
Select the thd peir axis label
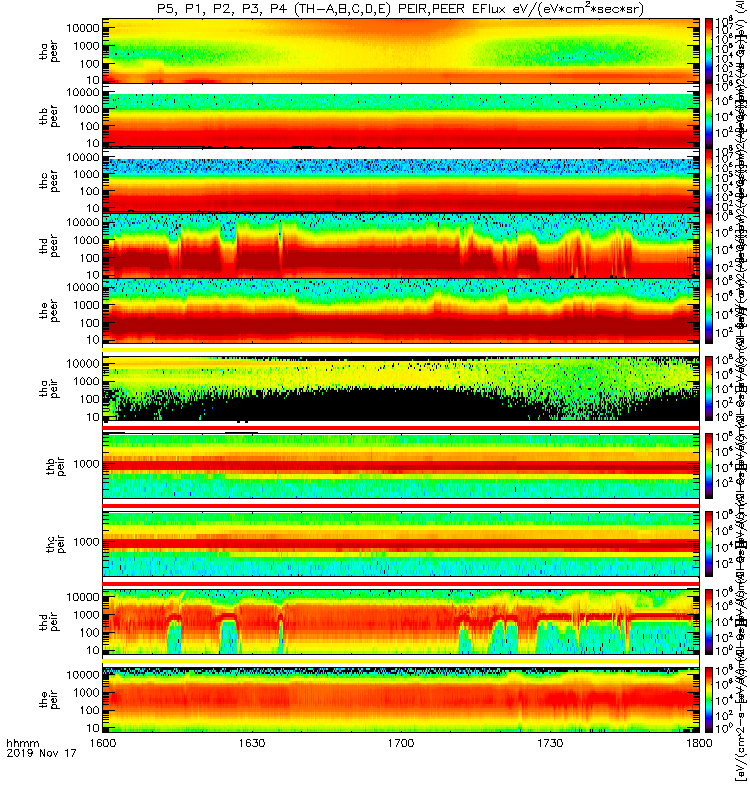tap(49, 622)
